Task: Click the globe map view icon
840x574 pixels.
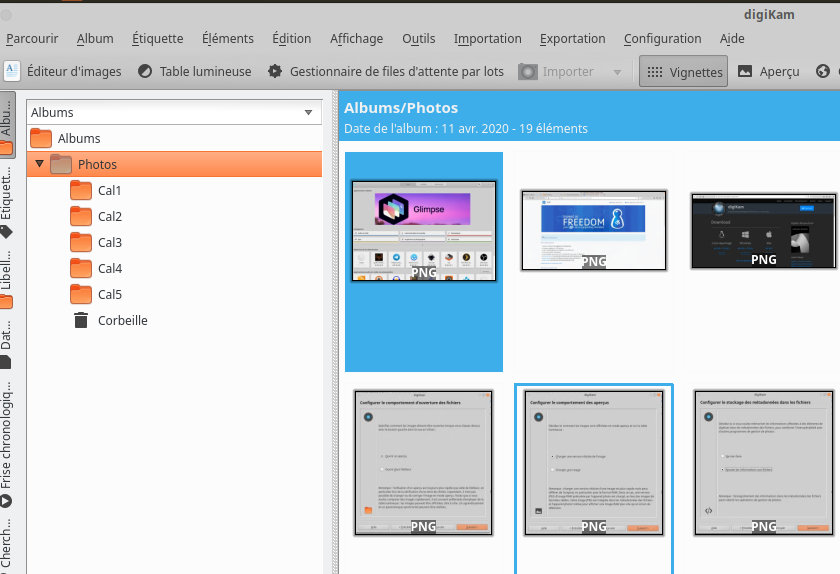Action: [823, 71]
